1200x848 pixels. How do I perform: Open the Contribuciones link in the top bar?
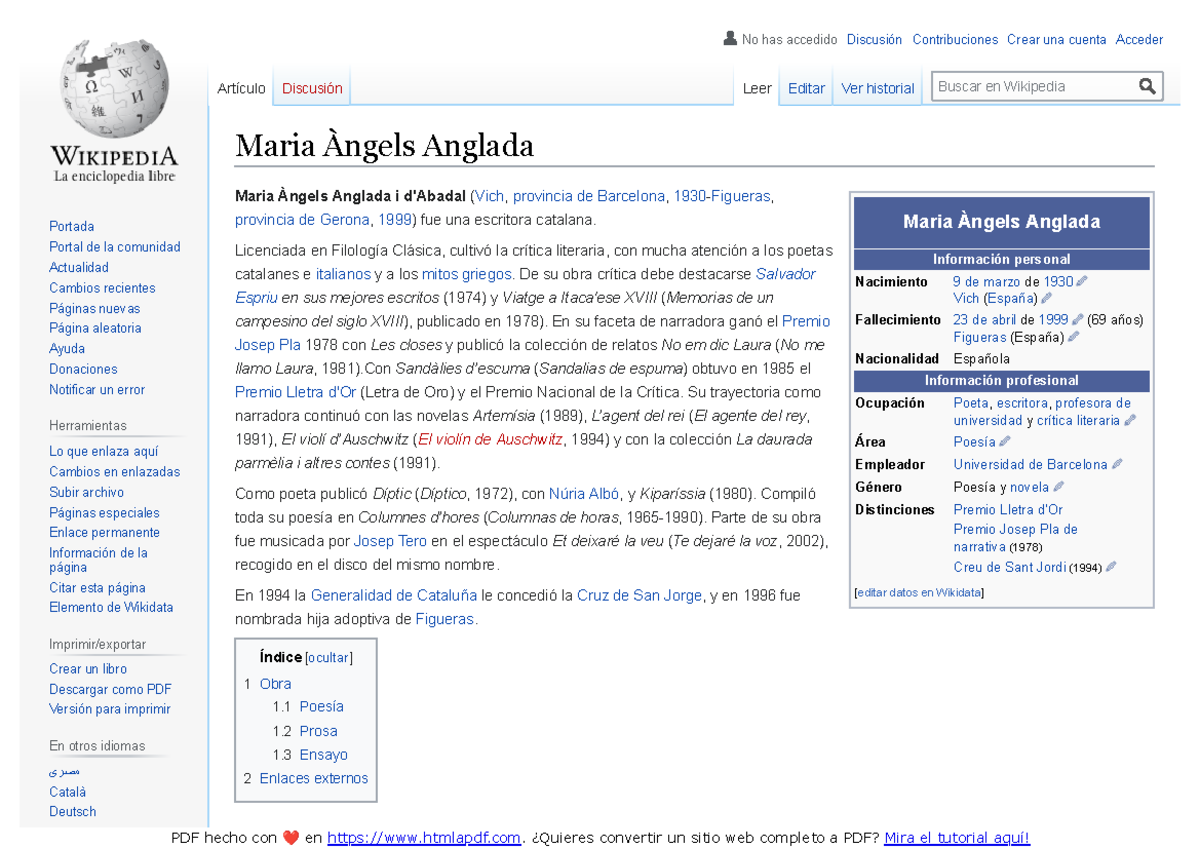[955, 40]
